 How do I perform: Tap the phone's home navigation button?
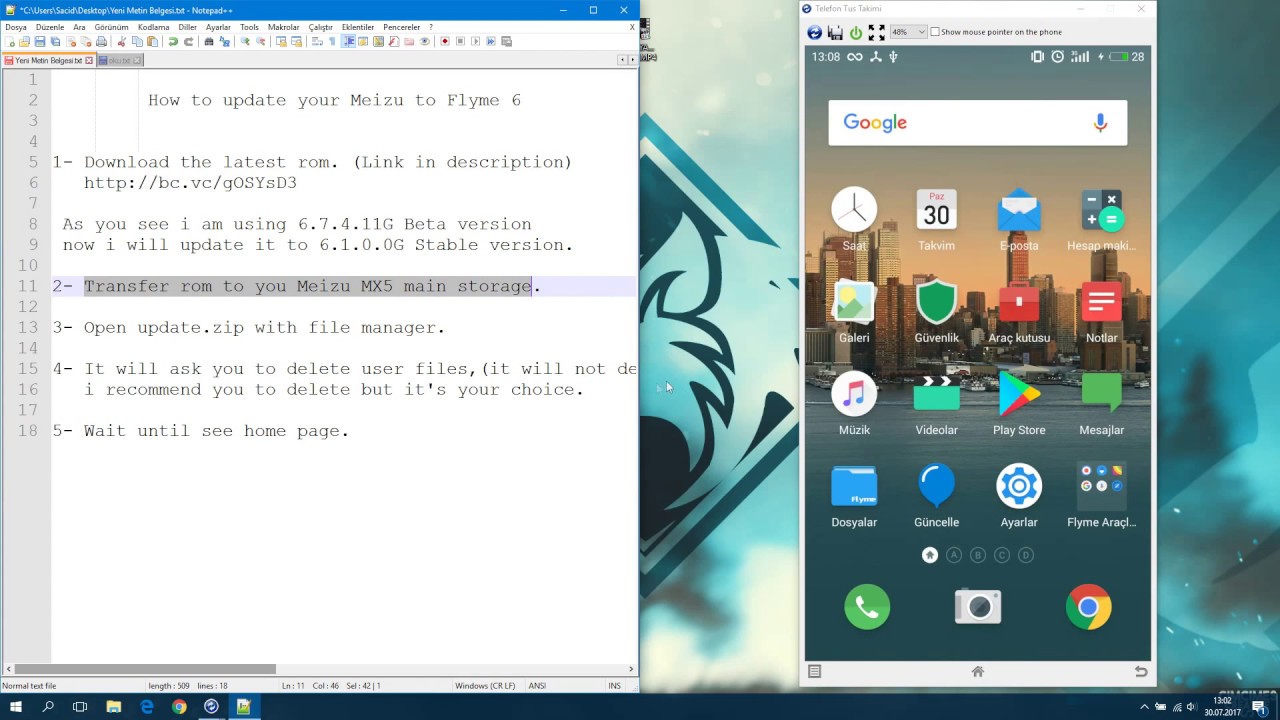tap(978, 672)
